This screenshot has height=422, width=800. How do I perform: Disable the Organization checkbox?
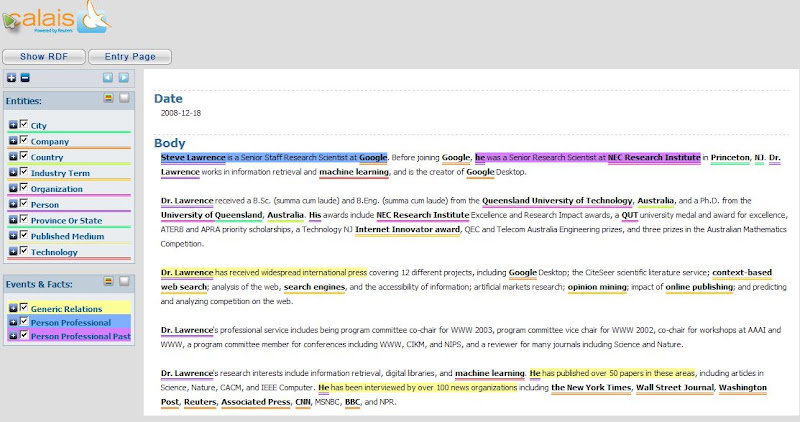pos(23,187)
